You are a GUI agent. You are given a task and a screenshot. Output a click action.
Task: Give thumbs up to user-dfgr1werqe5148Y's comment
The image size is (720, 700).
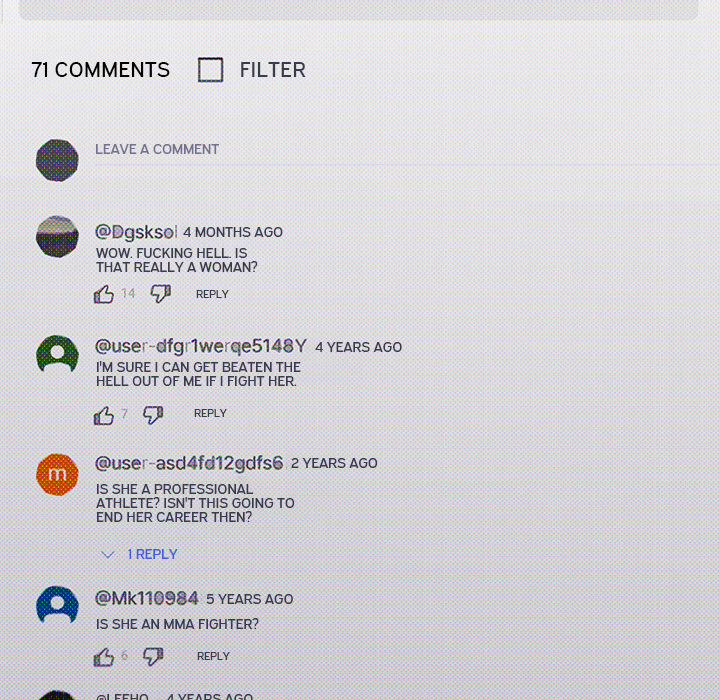[104, 416]
